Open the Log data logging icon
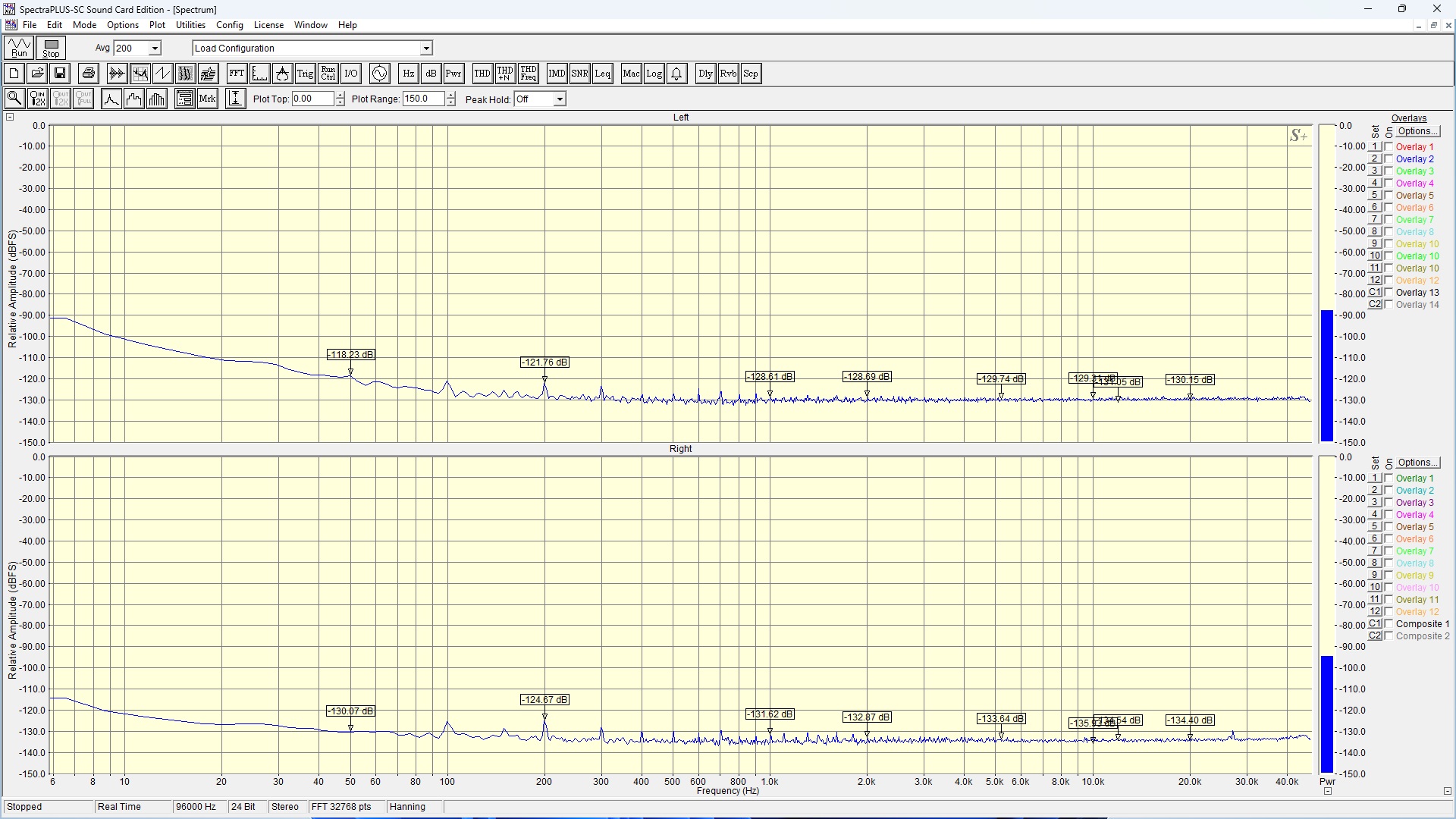 click(x=654, y=74)
